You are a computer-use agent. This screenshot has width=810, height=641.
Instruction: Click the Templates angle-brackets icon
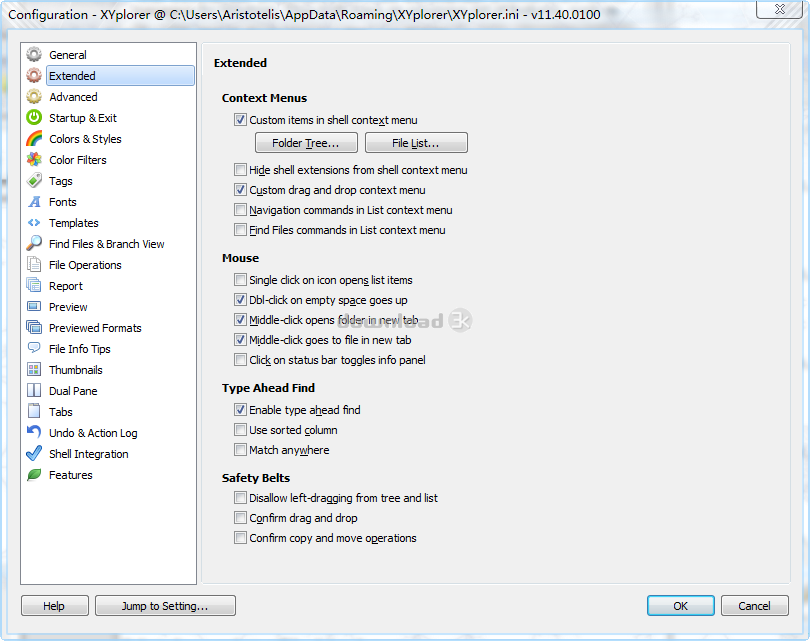click(34, 223)
